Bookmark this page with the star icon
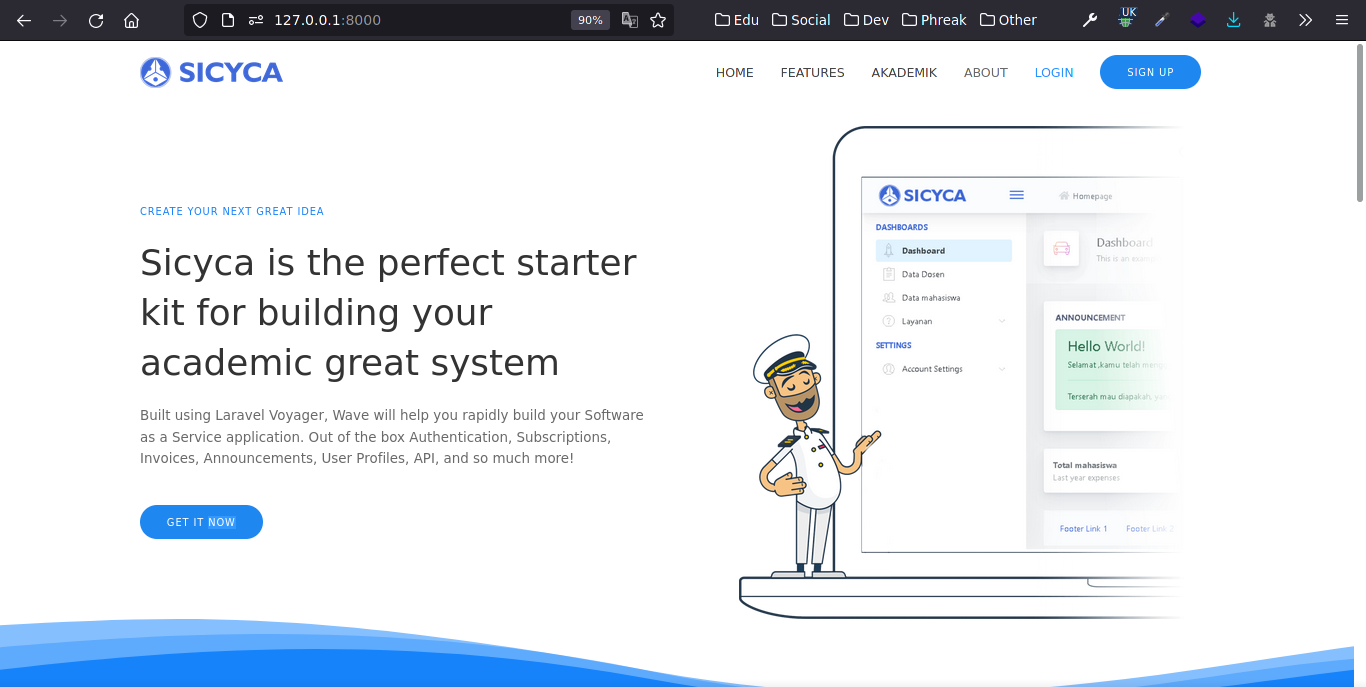Screen dimensions: 1366x687 (x=658, y=20)
